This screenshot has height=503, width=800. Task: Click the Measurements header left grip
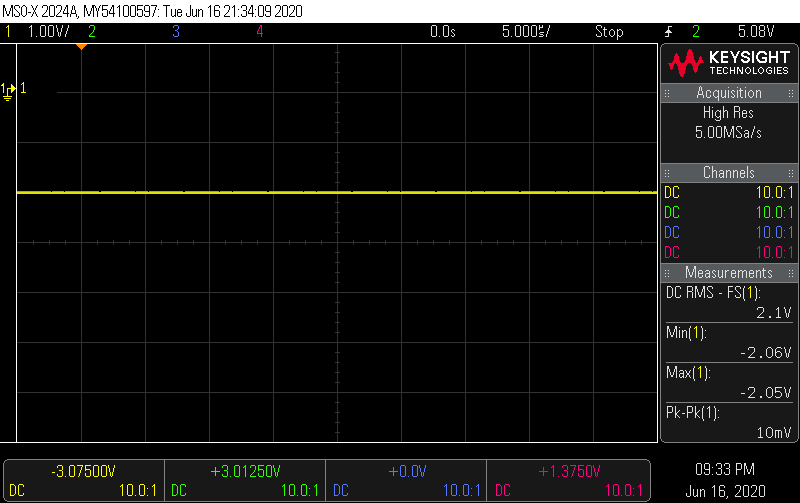(667, 273)
